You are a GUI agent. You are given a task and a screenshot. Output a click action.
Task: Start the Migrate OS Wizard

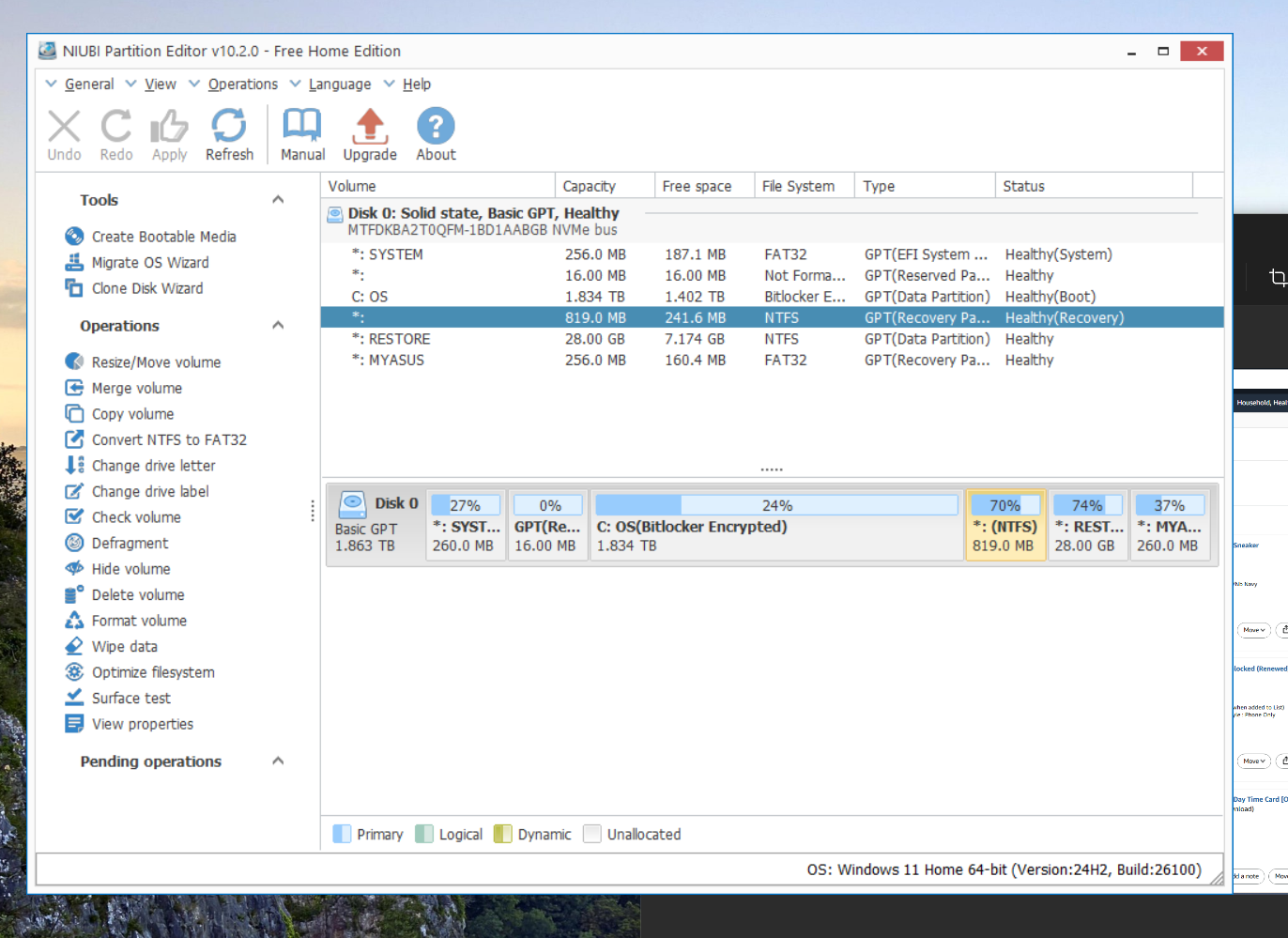click(x=150, y=263)
